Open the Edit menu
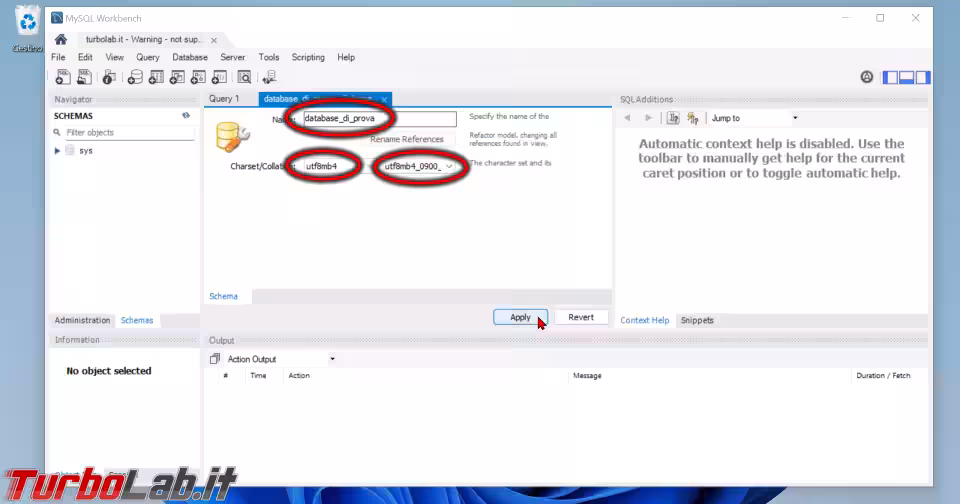 [85, 57]
